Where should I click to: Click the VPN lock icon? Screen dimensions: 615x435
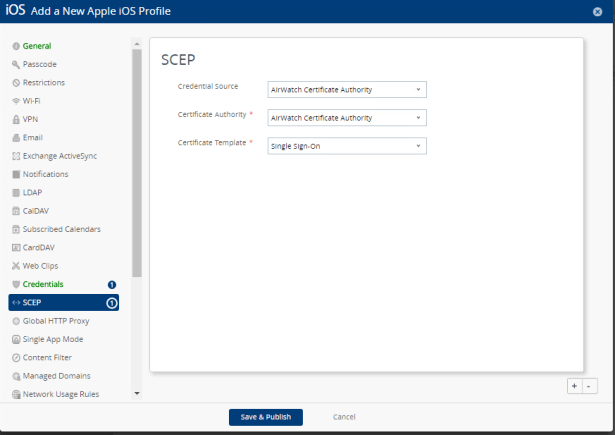[15, 119]
